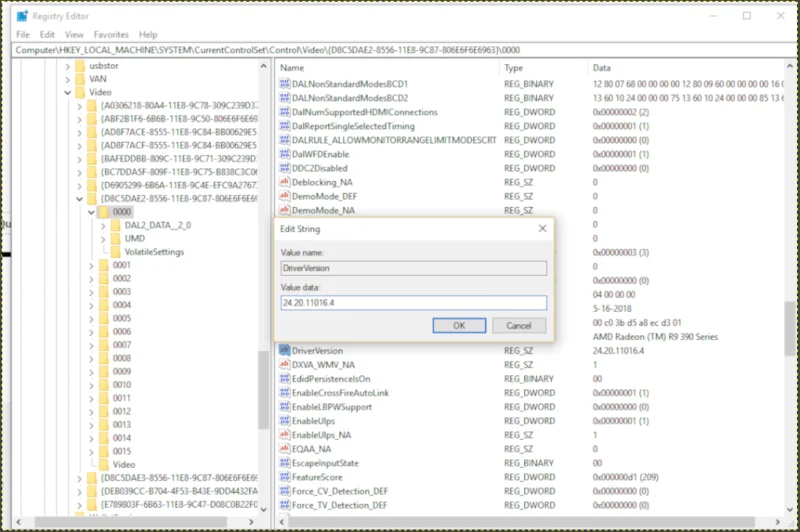Click the key tree horizontal scrollbar thumb
The height and width of the screenshot is (532, 800).
coord(131,522)
